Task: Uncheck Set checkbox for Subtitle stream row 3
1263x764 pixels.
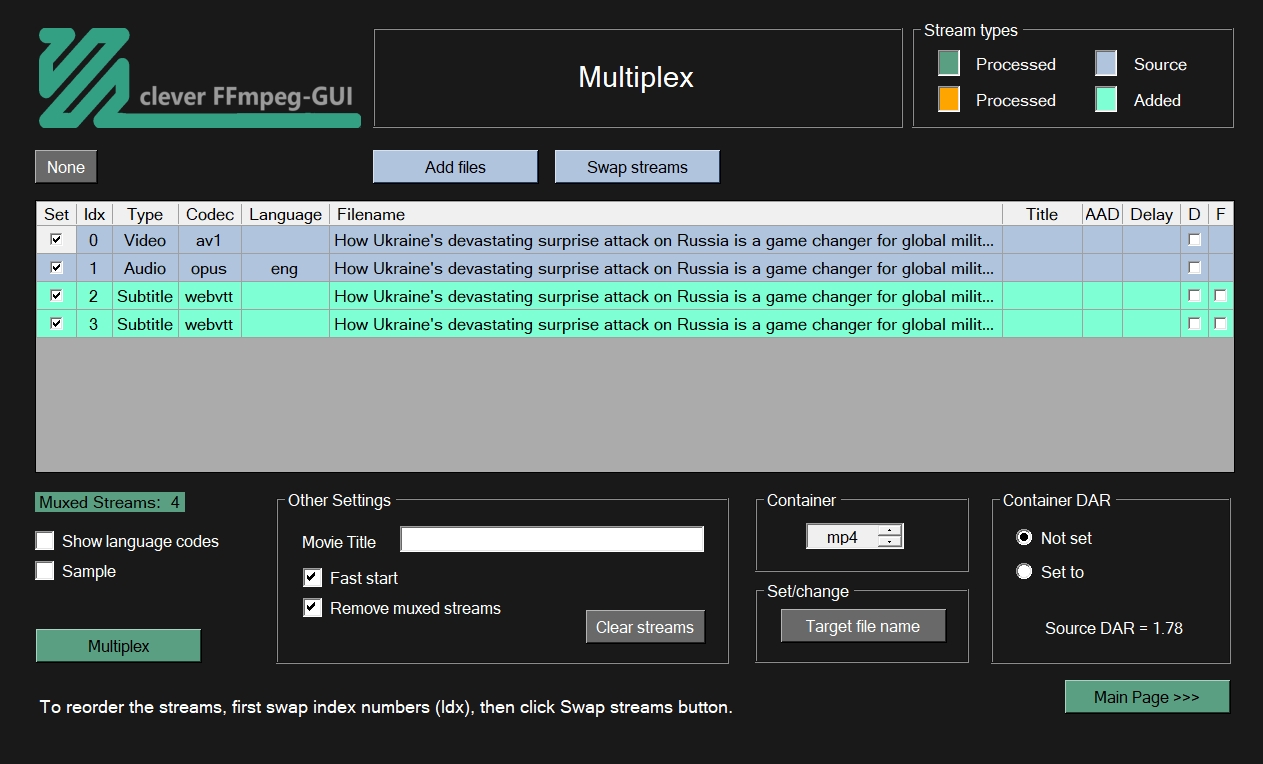Action: 56,324
